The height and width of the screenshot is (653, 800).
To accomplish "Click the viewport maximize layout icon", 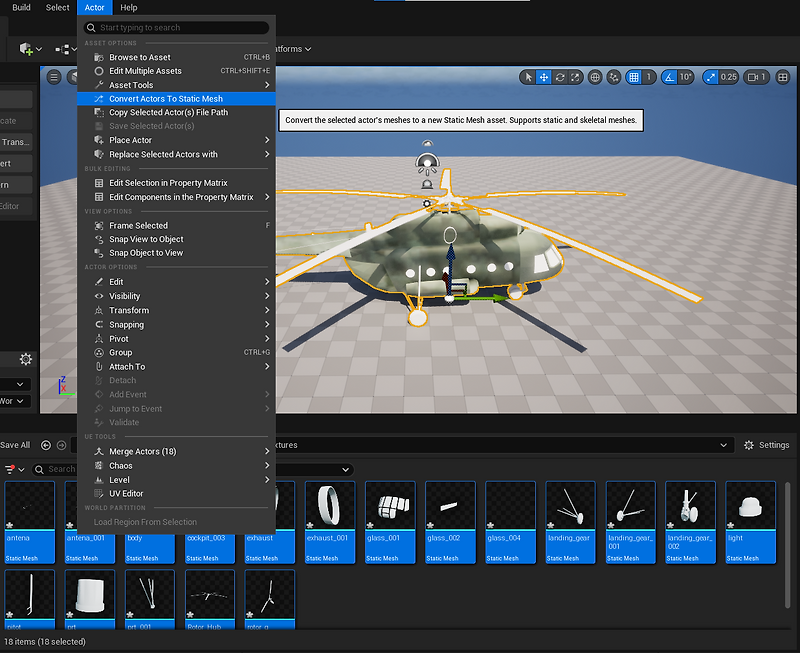I will (781, 77).
